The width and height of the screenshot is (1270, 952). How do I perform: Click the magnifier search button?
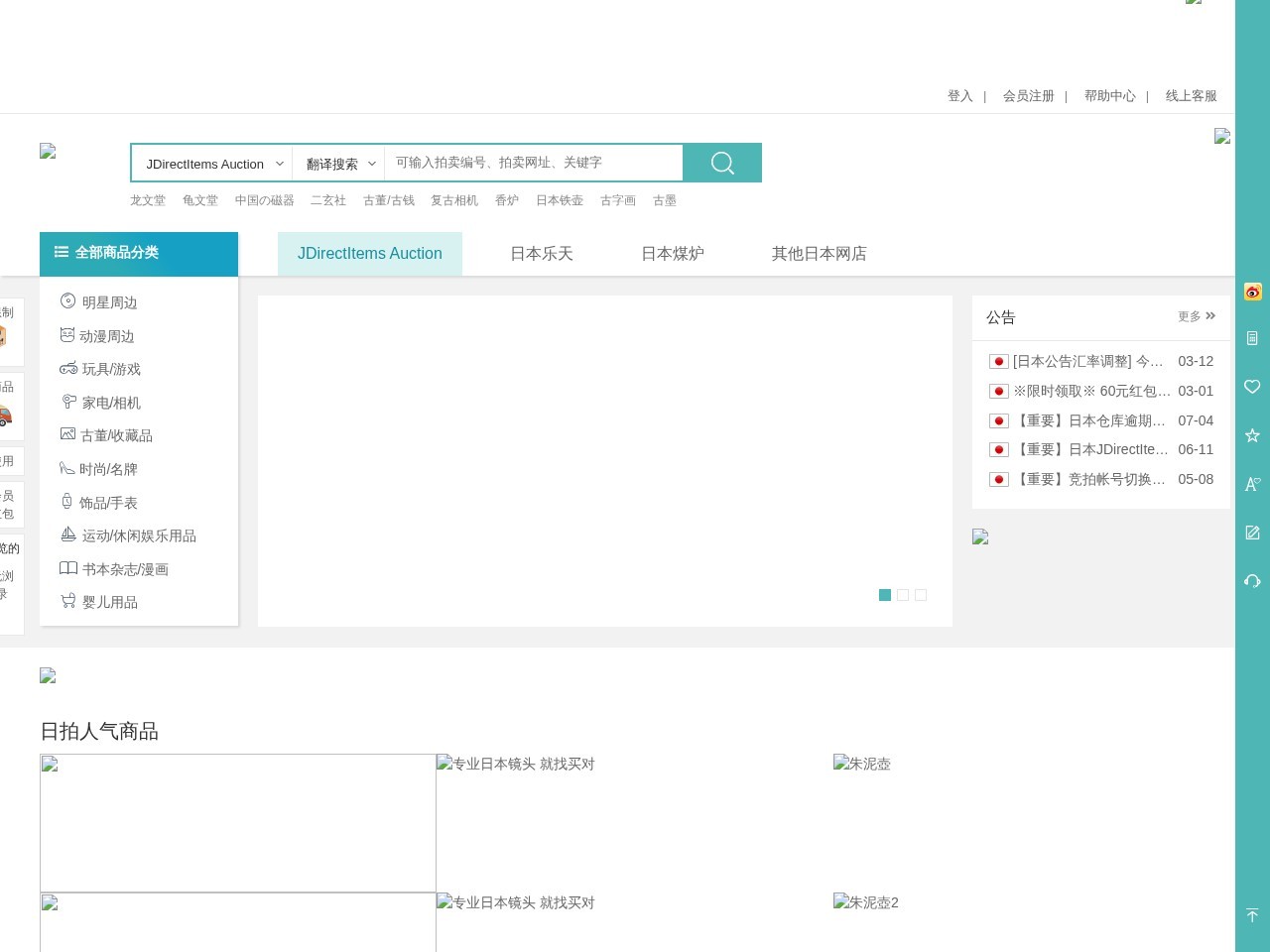tap(722, 163)
